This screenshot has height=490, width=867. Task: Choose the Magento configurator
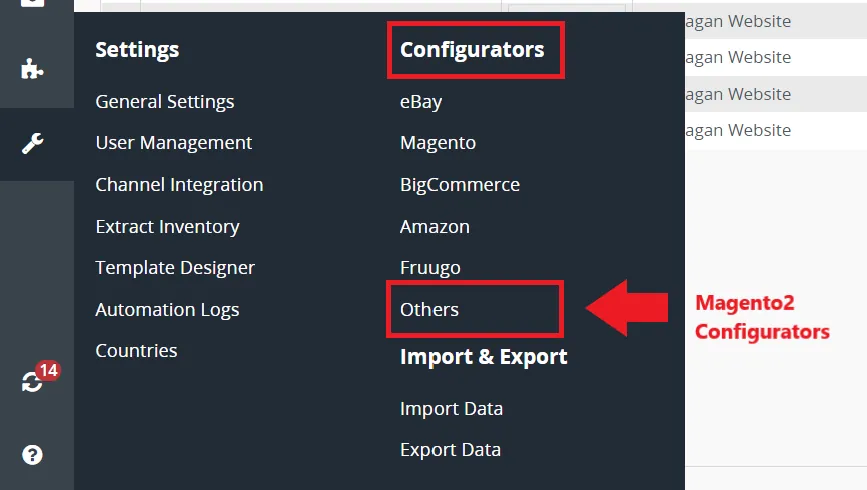pos(438,143)
